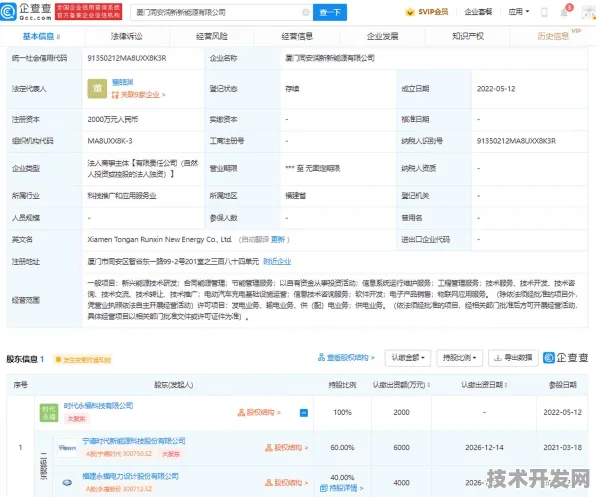Switch to the 经营风险 tab

(x=212, y=36)
